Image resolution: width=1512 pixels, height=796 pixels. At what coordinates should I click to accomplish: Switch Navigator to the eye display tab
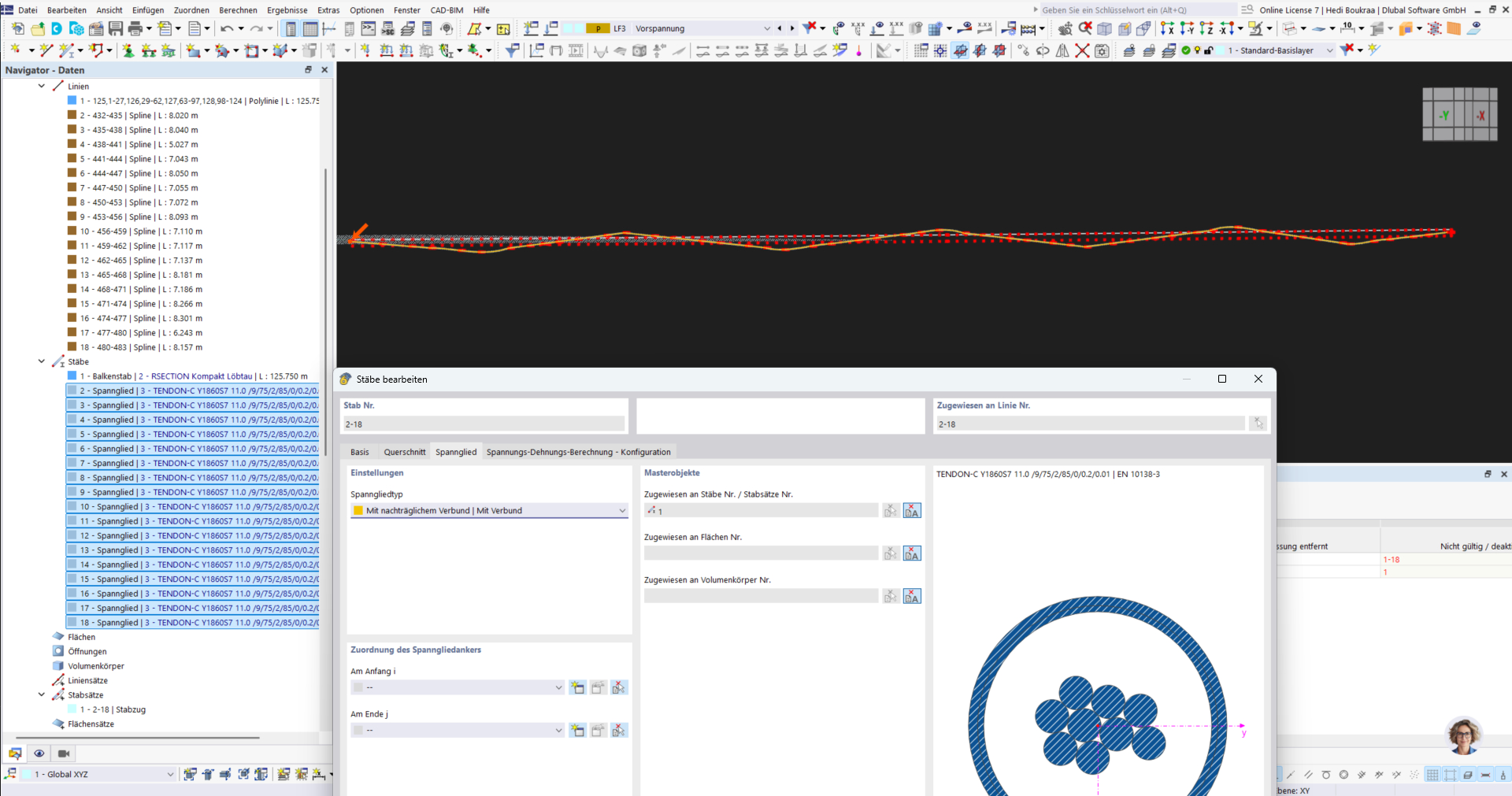(x=39, y=753)
